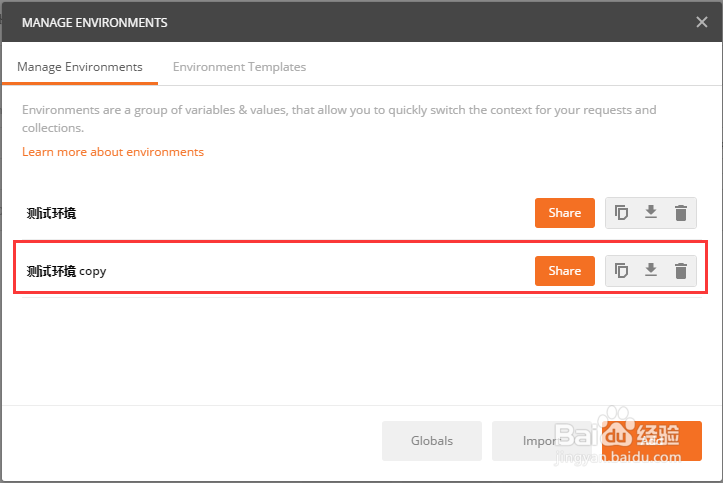Delete the 测试环境 copy environment
Screen dimensions: 723x483
tap(681, 271)
